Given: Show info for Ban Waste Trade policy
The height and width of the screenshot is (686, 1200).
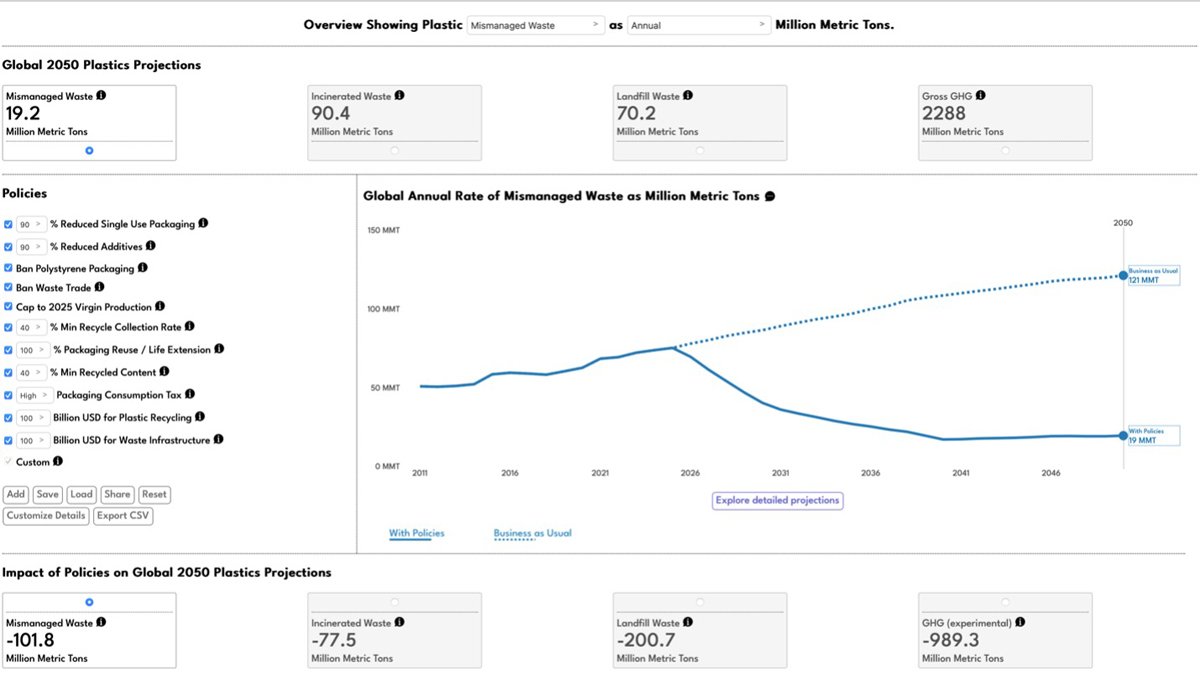Looking at the screenshot, I should click(99, 288).
